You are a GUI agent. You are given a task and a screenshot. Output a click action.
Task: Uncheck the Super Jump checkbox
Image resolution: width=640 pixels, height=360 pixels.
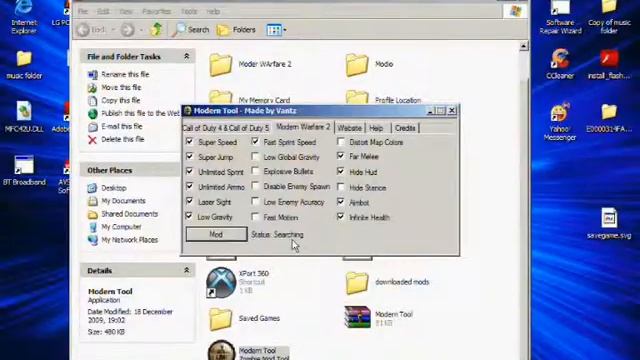pyautogui.click(x=189, y=156)
